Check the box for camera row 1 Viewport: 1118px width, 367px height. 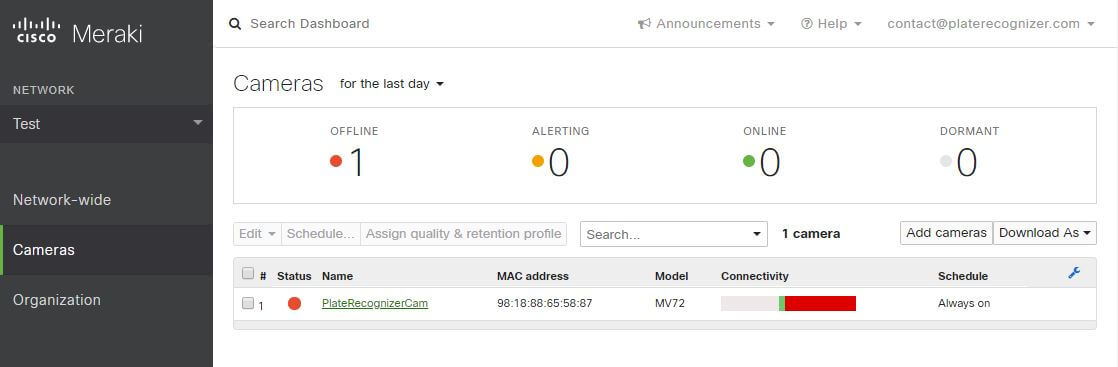[x=247, y=304]
